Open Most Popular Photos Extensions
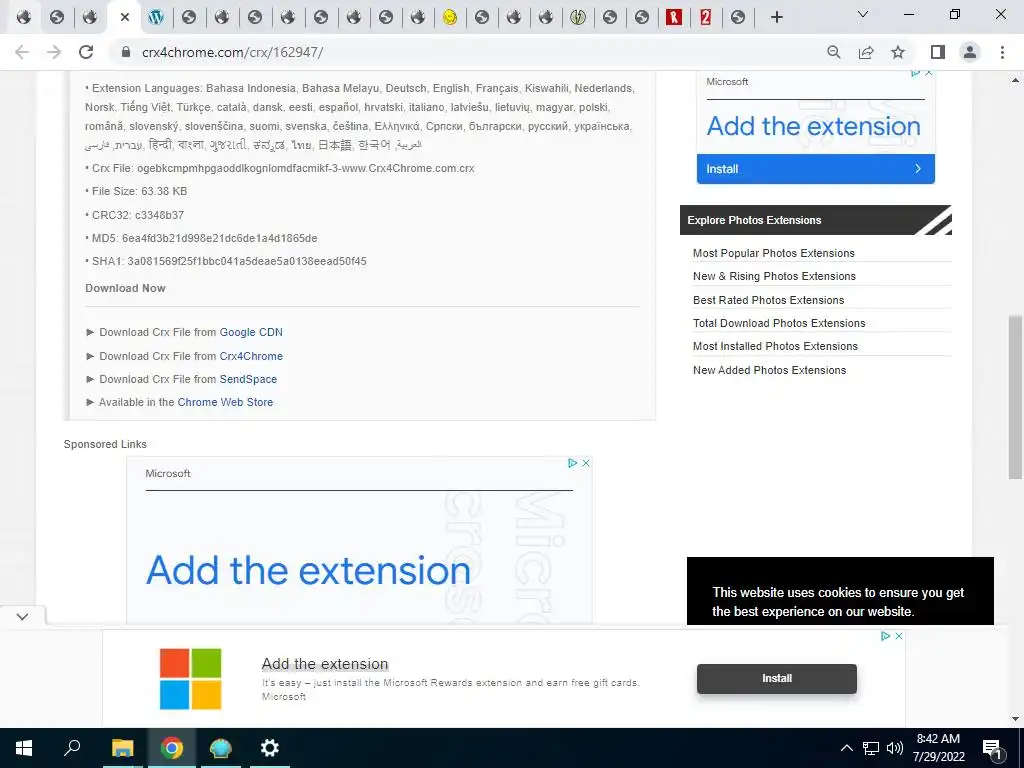The height and width of the screenshot is (768, 1024). point(774,253)
